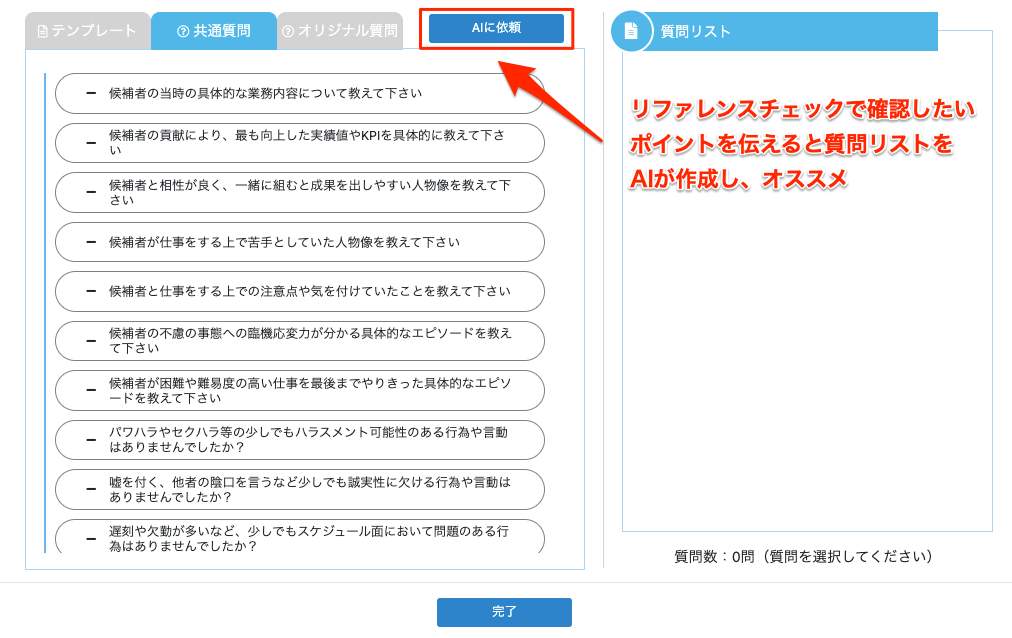Select question about 相性が良く成果を出しやすい人物像
Screen dimensions: 1012x638
tap(299, 192)
